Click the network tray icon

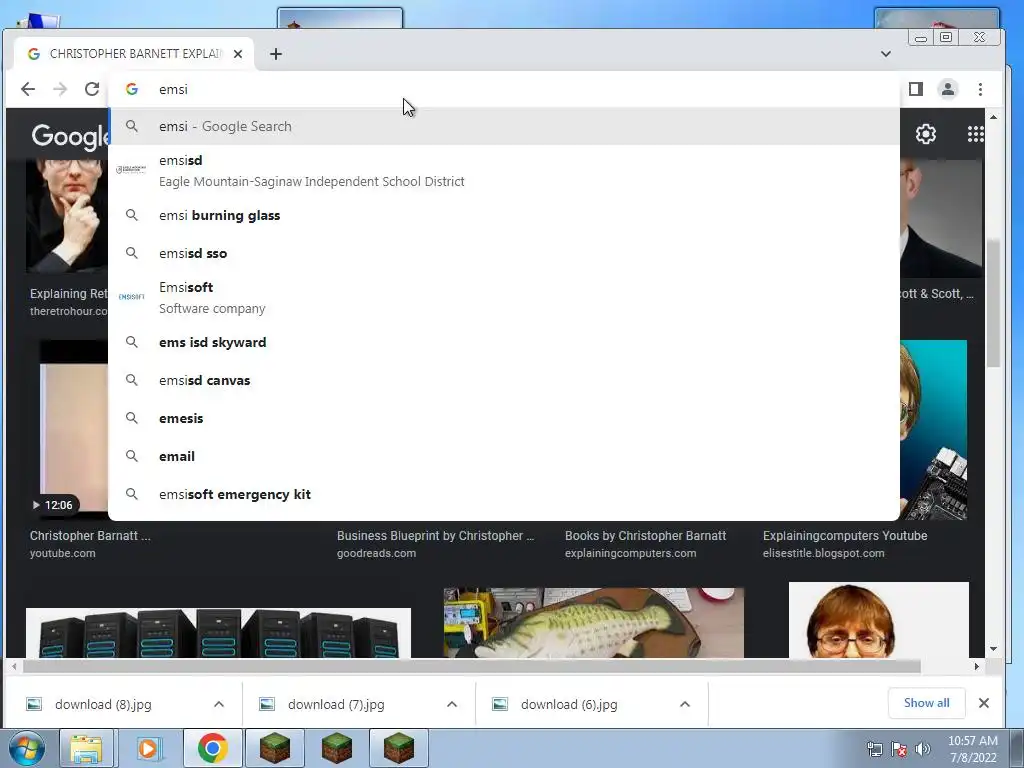[874, 749]
